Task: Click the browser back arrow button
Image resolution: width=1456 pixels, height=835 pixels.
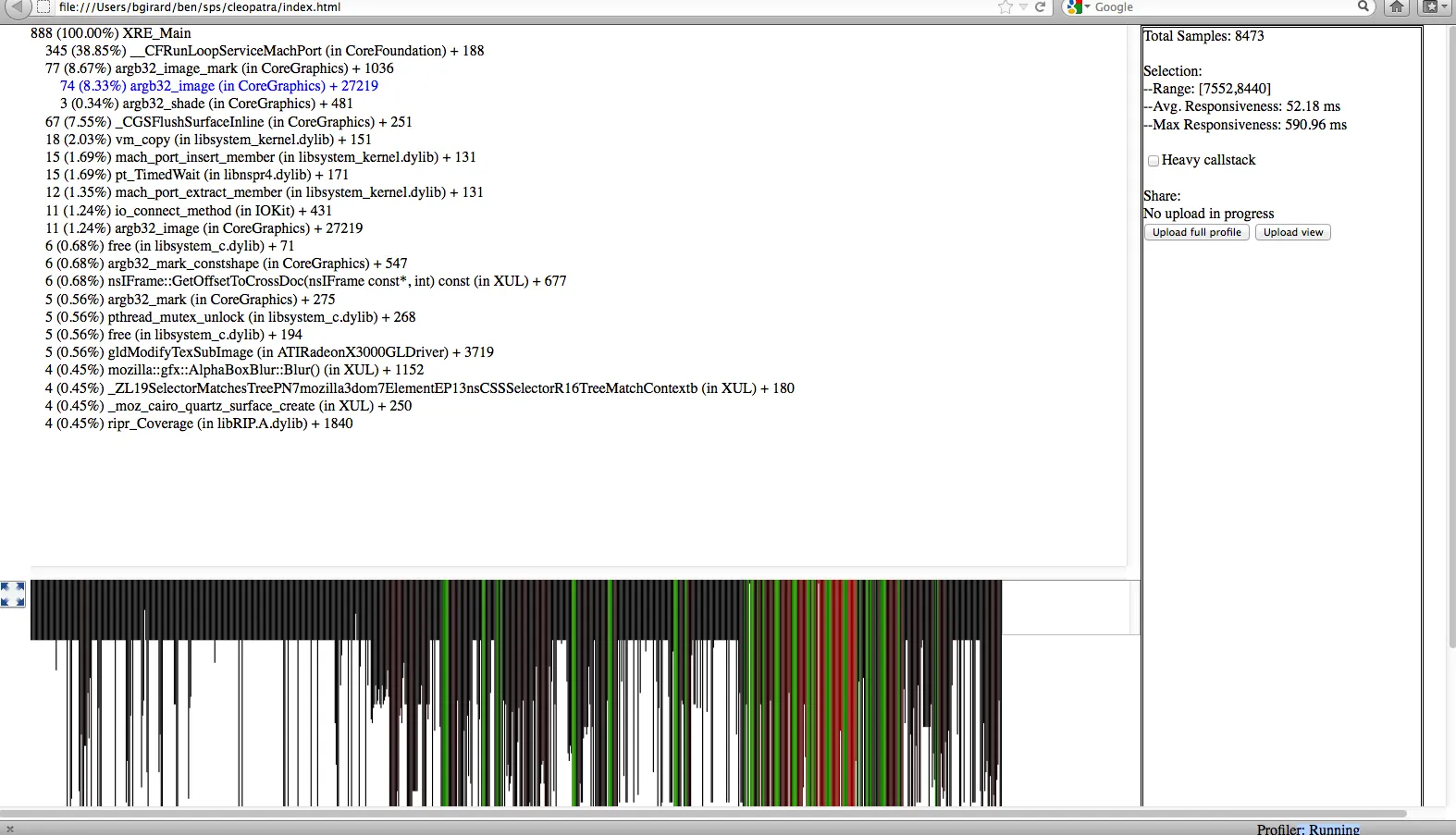Action: pos(18,7)
